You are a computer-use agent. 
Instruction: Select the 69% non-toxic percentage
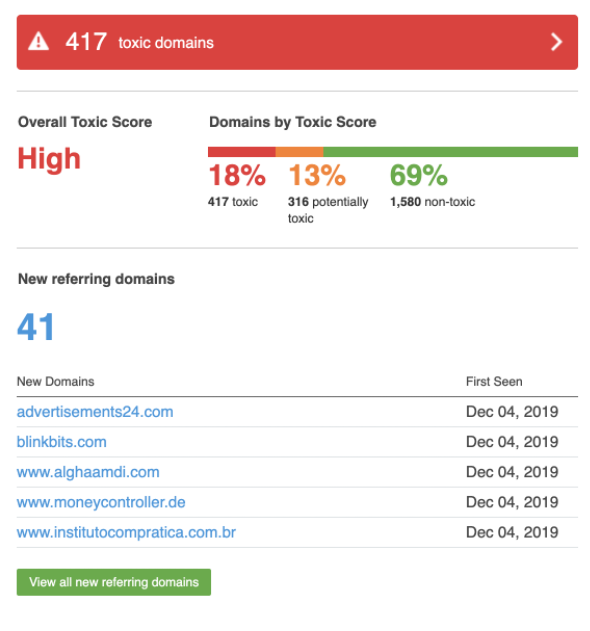tap(419, 175)
